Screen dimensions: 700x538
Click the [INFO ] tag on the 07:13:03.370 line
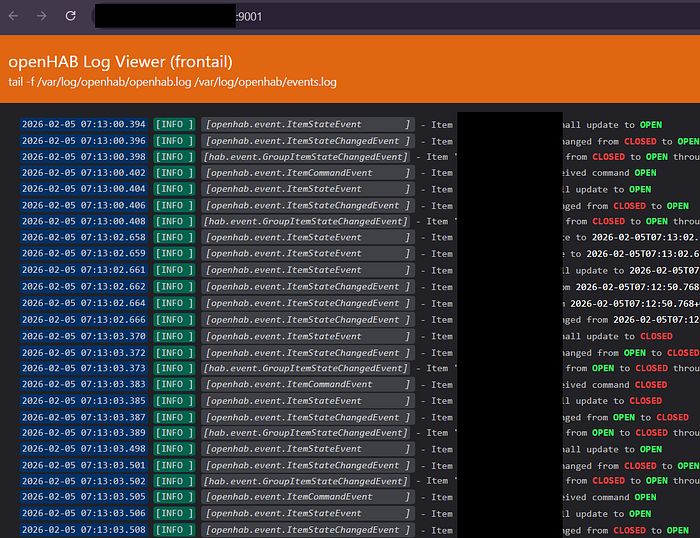pos(174,336)
